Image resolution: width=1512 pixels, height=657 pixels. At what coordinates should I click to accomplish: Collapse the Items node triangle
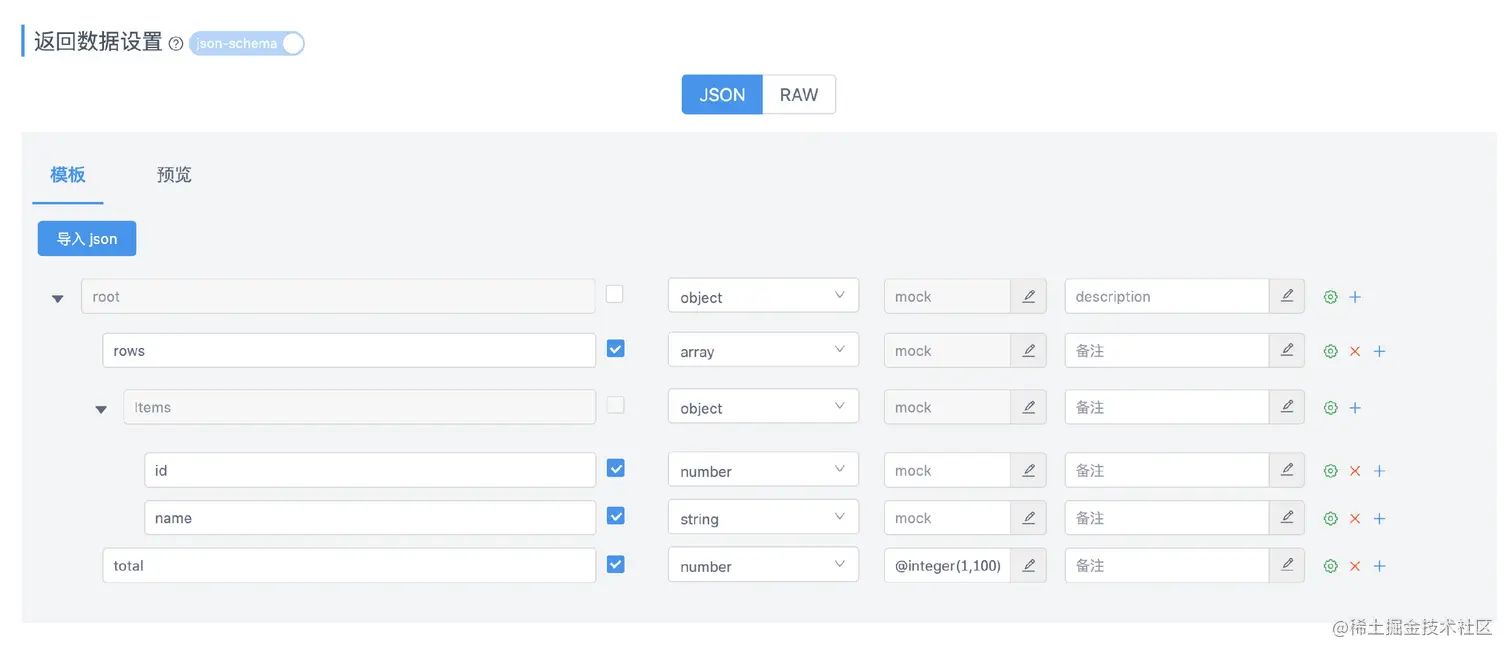pyautogui.click(x=101, y=409)
